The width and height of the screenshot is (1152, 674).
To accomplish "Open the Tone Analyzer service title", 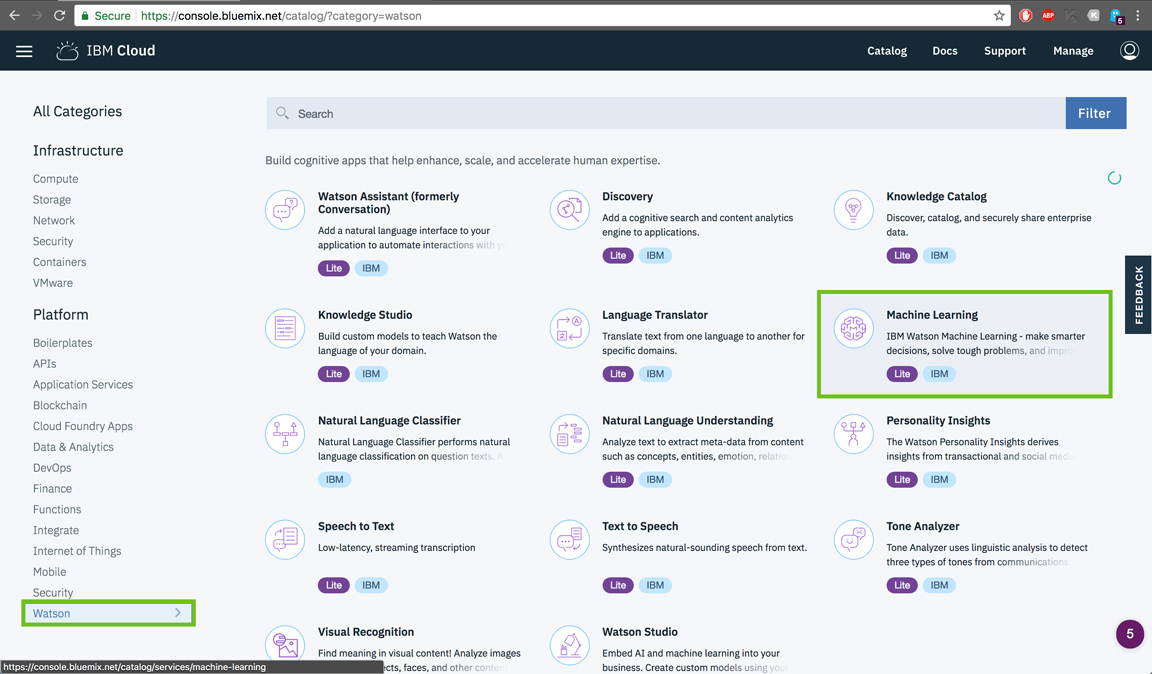I will 923,526.
